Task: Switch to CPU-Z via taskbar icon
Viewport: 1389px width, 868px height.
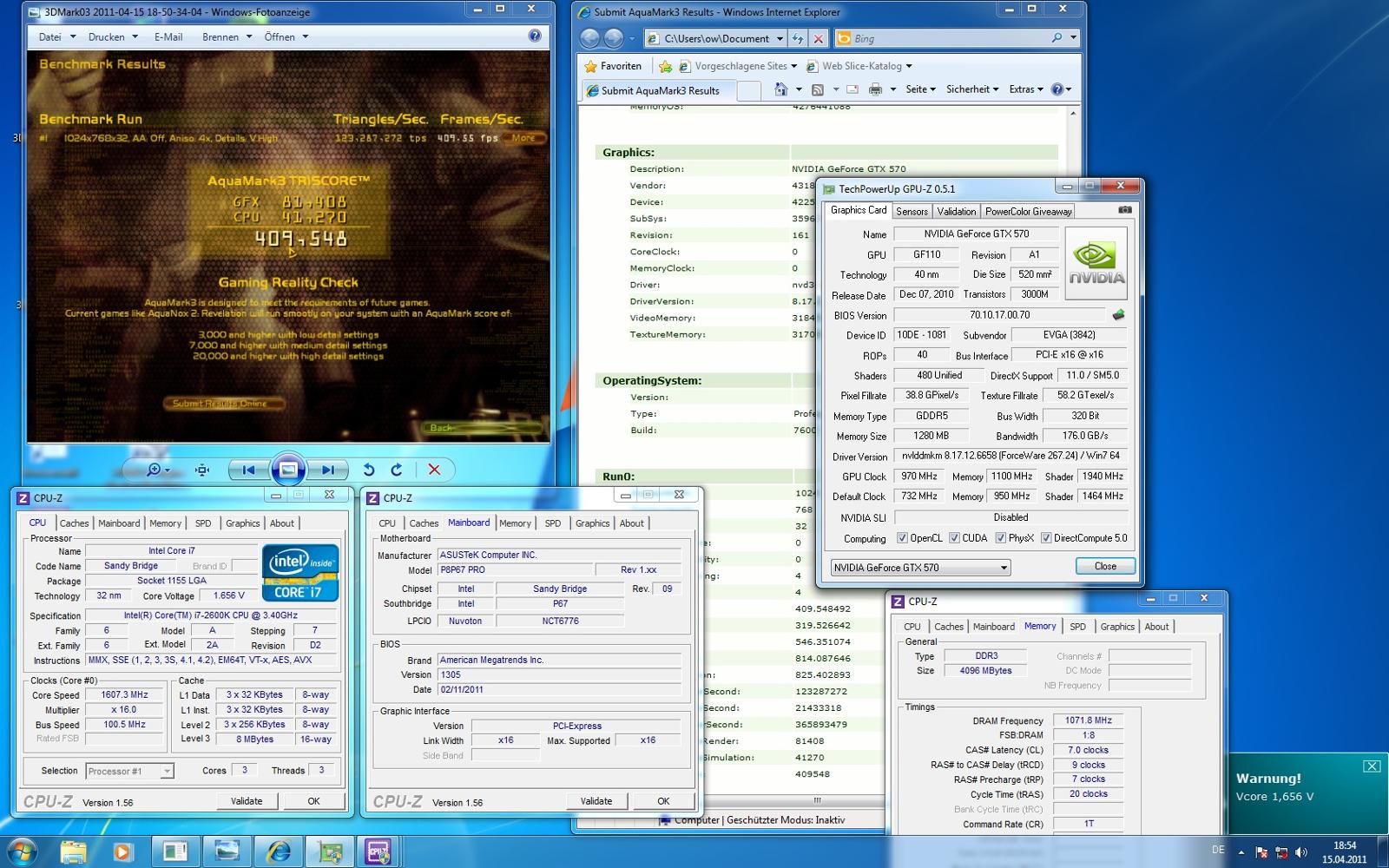Action: (378, 852)
